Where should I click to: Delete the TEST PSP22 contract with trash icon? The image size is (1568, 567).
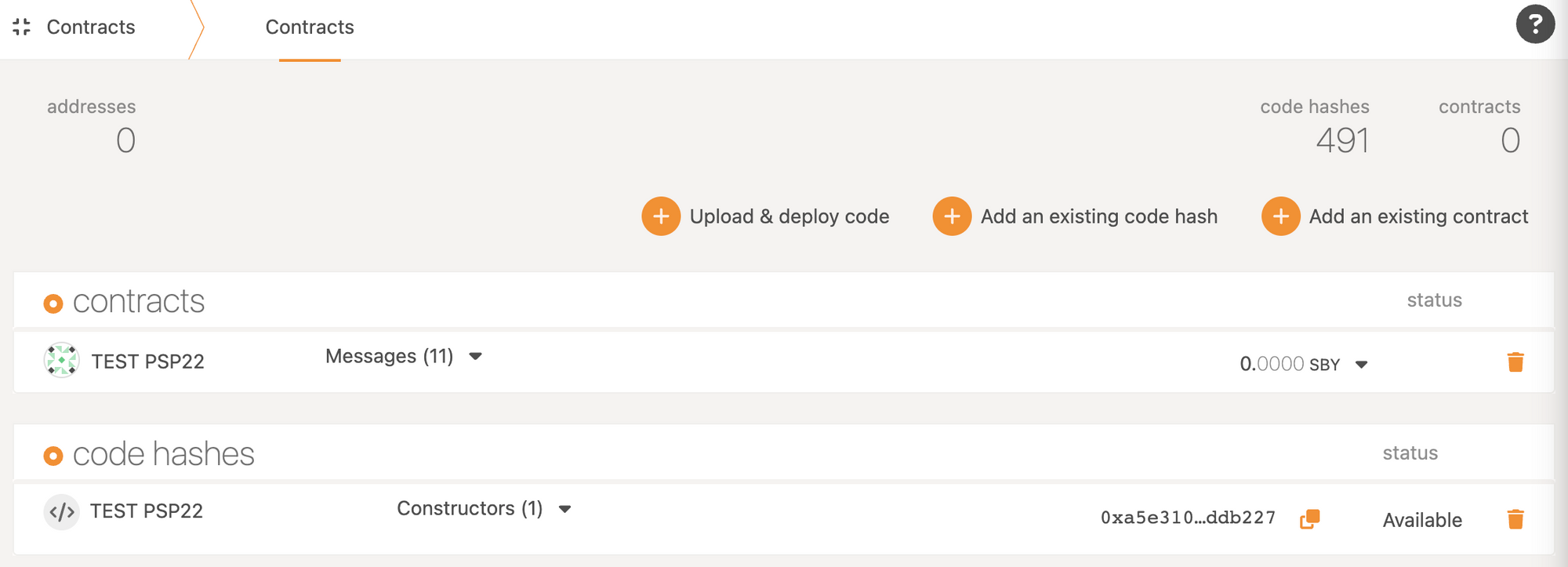(1515, 362)
